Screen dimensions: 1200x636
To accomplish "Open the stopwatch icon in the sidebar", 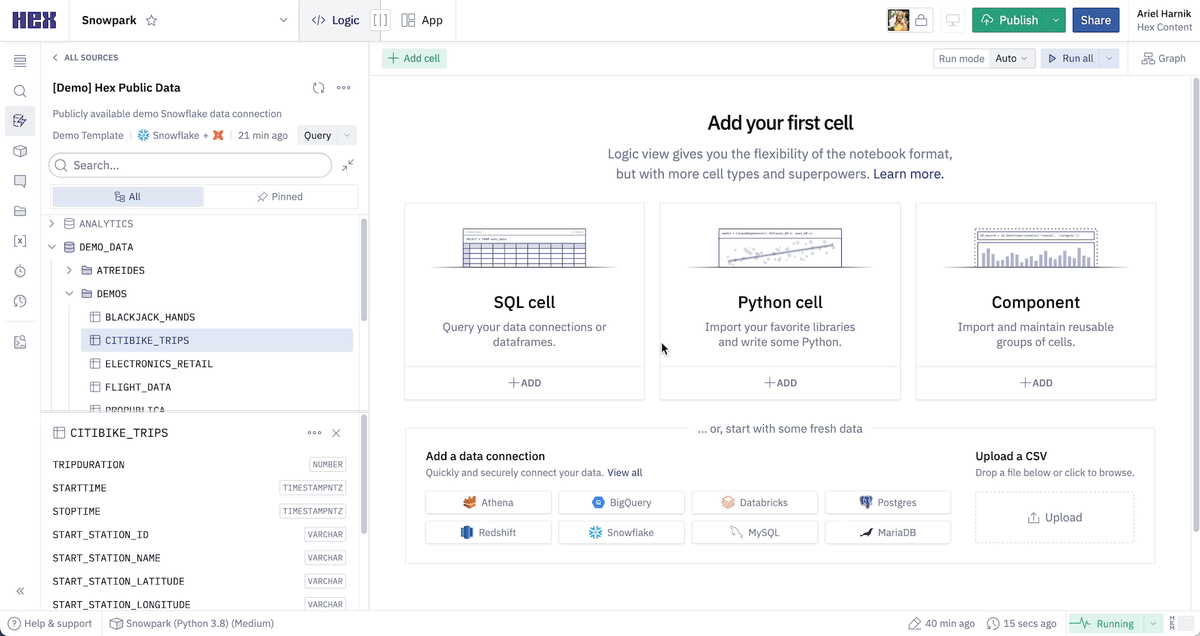I will click(20, 271).
